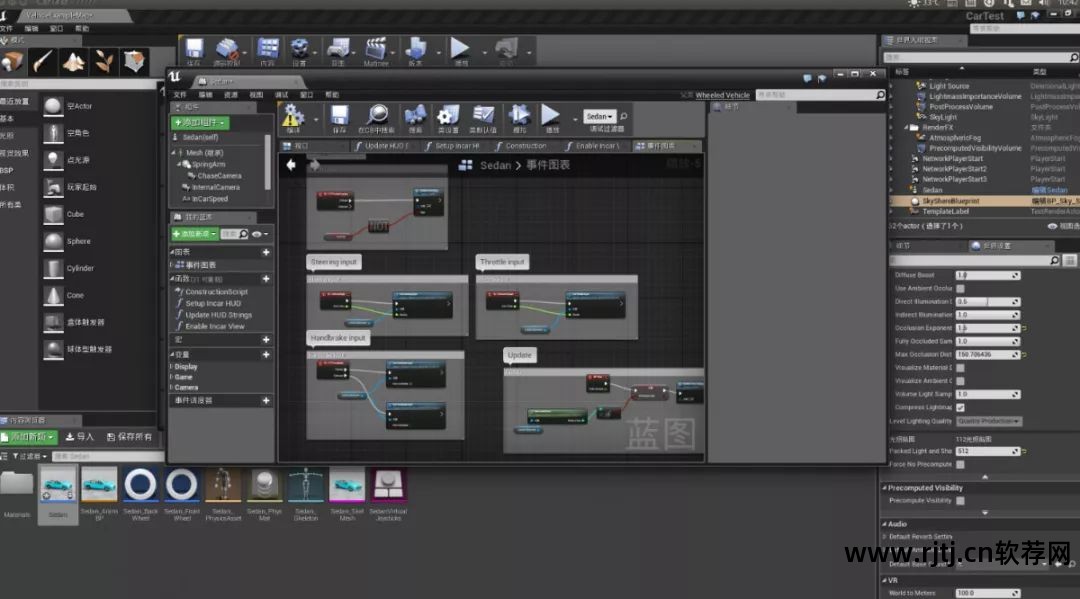This screenshot has width=1080, height=599.
Task: Click the green Add Component button
Action: click(199, 123)
